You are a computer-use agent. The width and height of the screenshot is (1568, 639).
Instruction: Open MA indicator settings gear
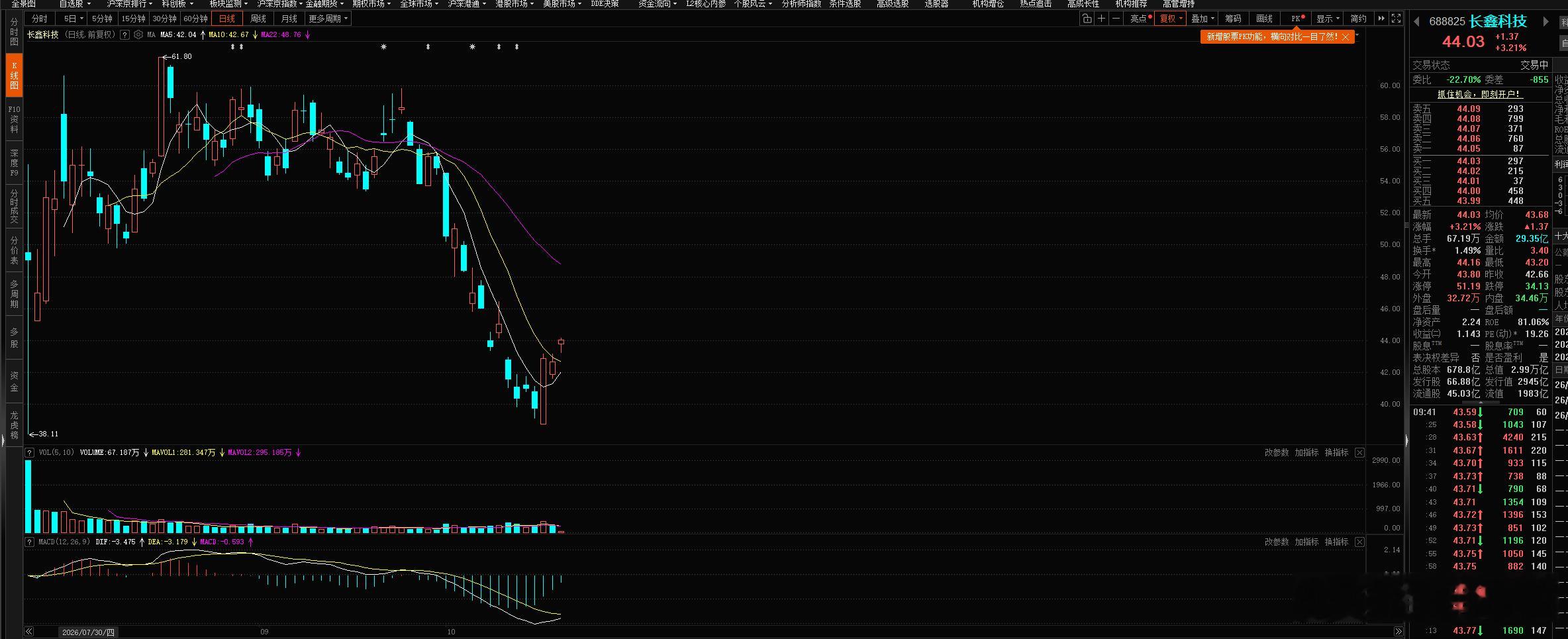(x=138, y=34)
